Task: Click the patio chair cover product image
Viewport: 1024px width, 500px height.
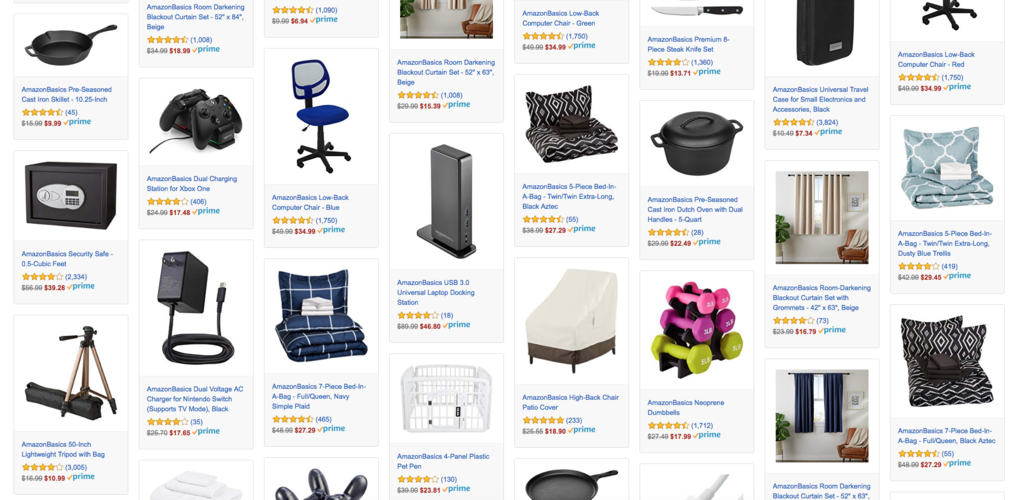Action: click(571, 320)
